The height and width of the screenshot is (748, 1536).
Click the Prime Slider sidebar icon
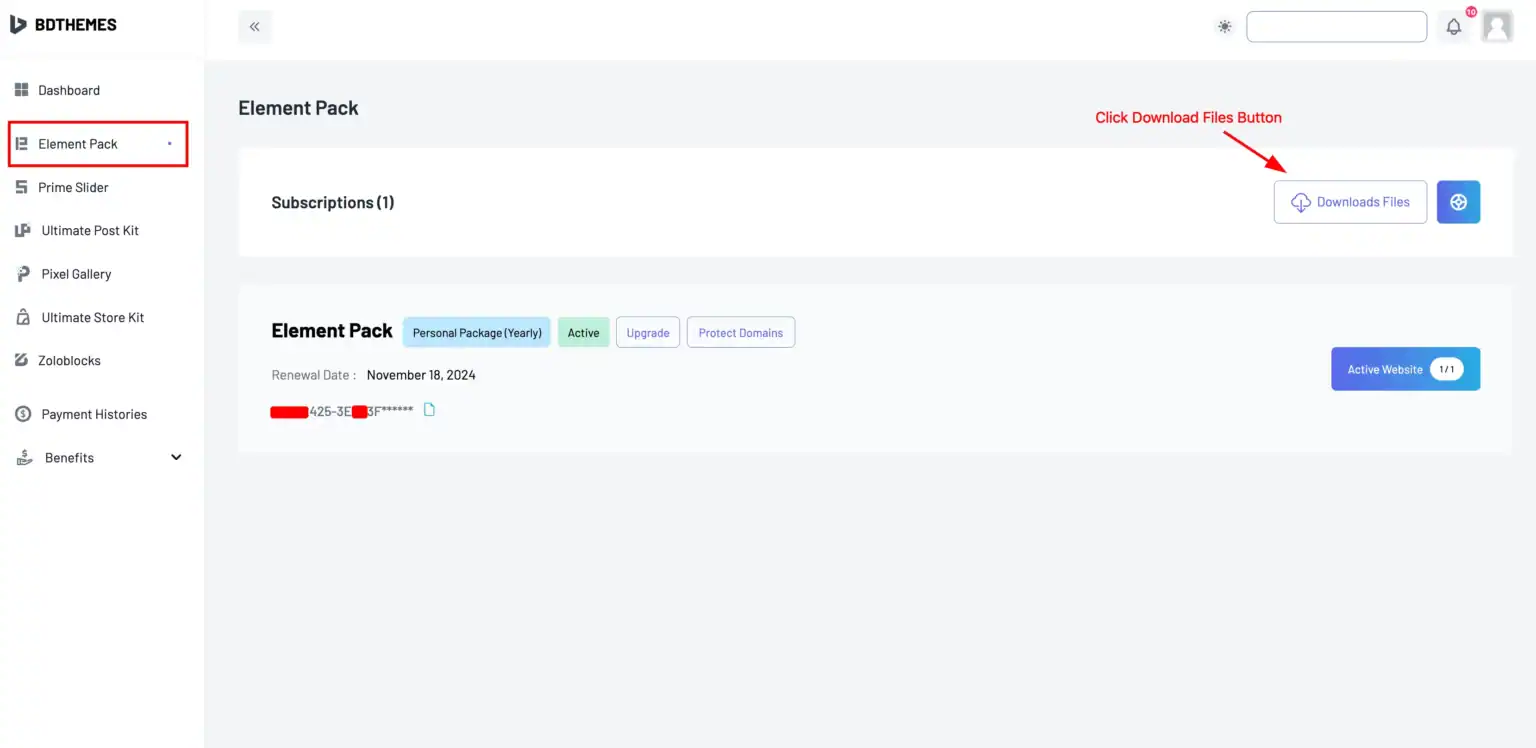click(x=21, y=187)
